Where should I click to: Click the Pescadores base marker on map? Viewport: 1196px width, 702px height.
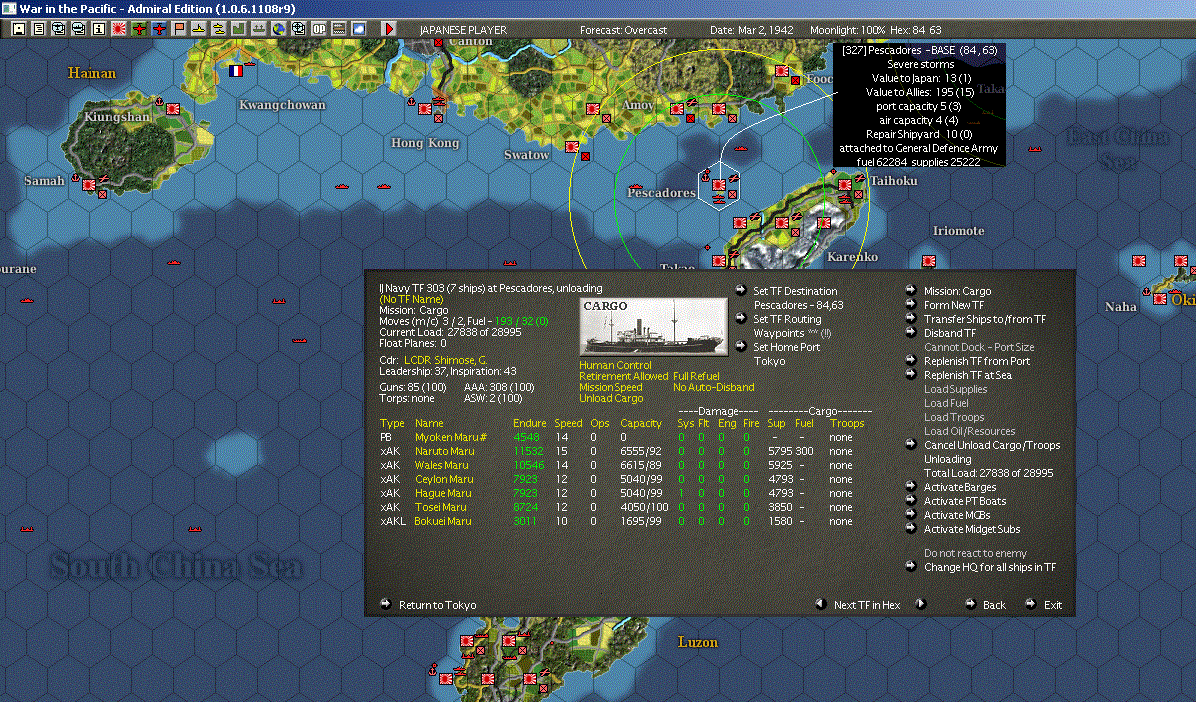pos(719,185)
